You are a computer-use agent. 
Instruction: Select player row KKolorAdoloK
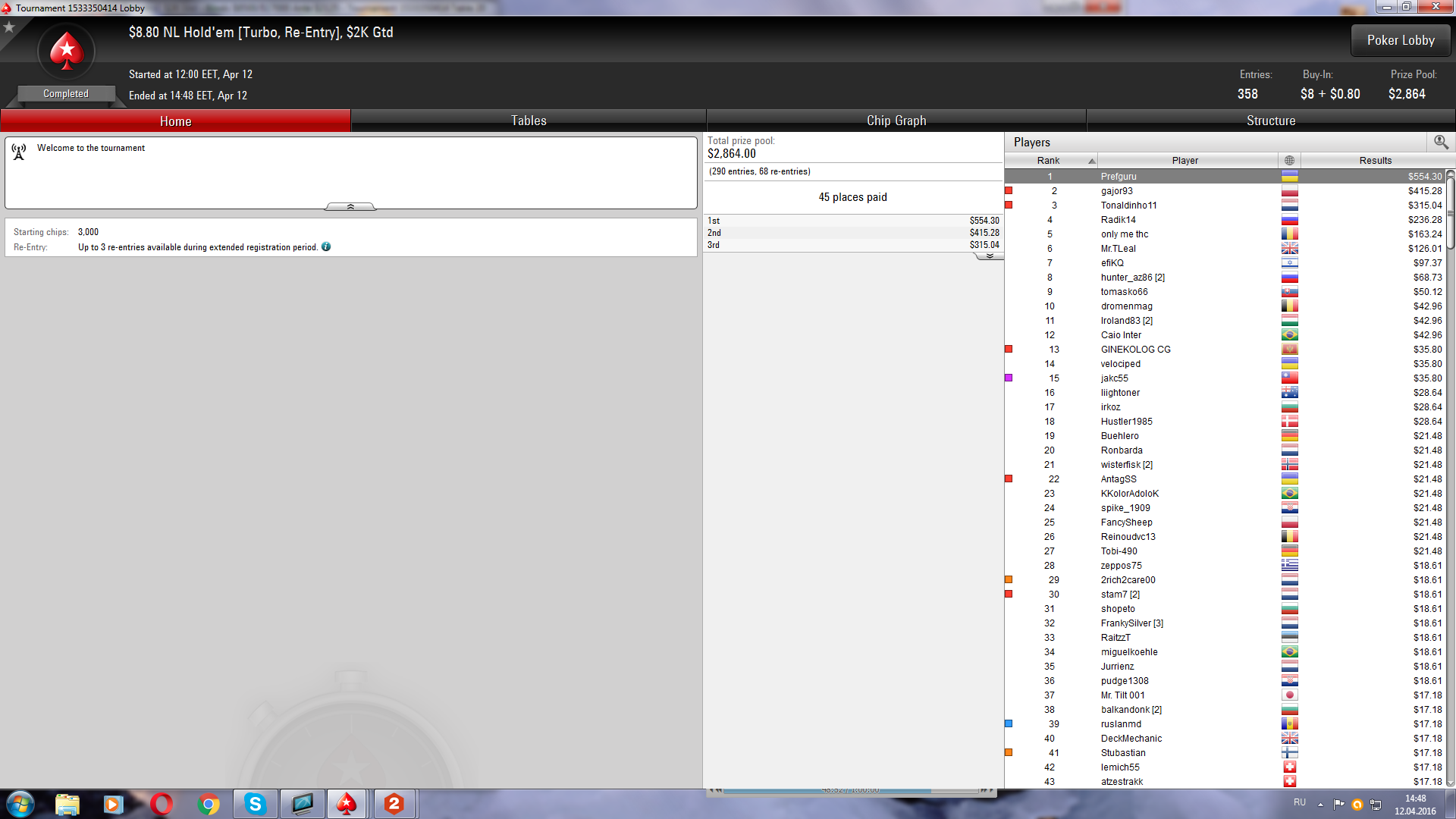click(x=1225, y=493)
